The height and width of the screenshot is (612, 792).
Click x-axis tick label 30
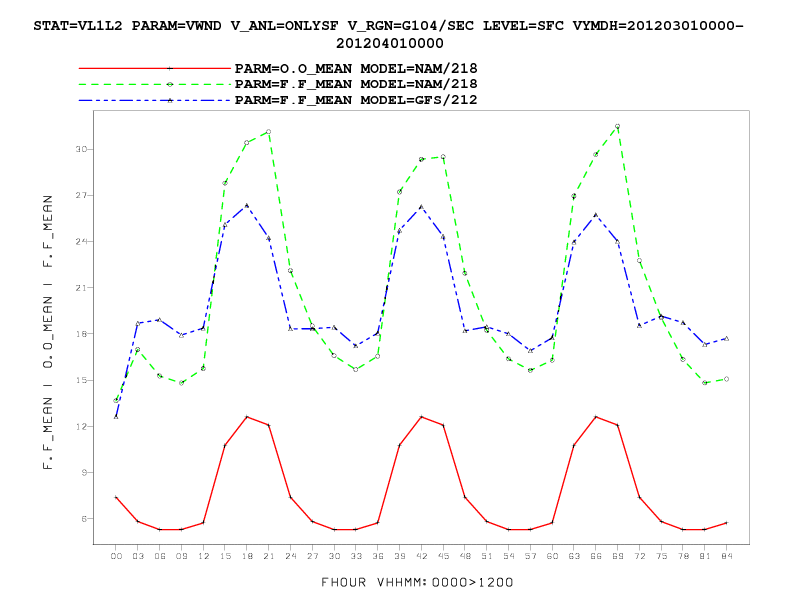[334, 556]
